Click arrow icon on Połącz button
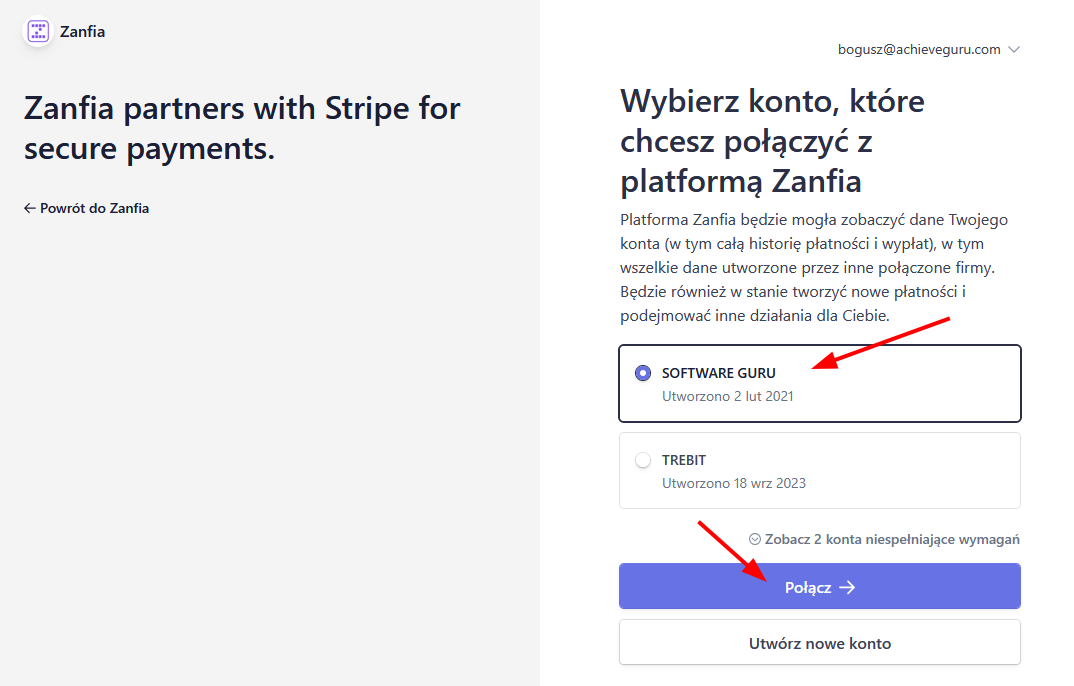The image size is (1074, 686). point(847,587)
